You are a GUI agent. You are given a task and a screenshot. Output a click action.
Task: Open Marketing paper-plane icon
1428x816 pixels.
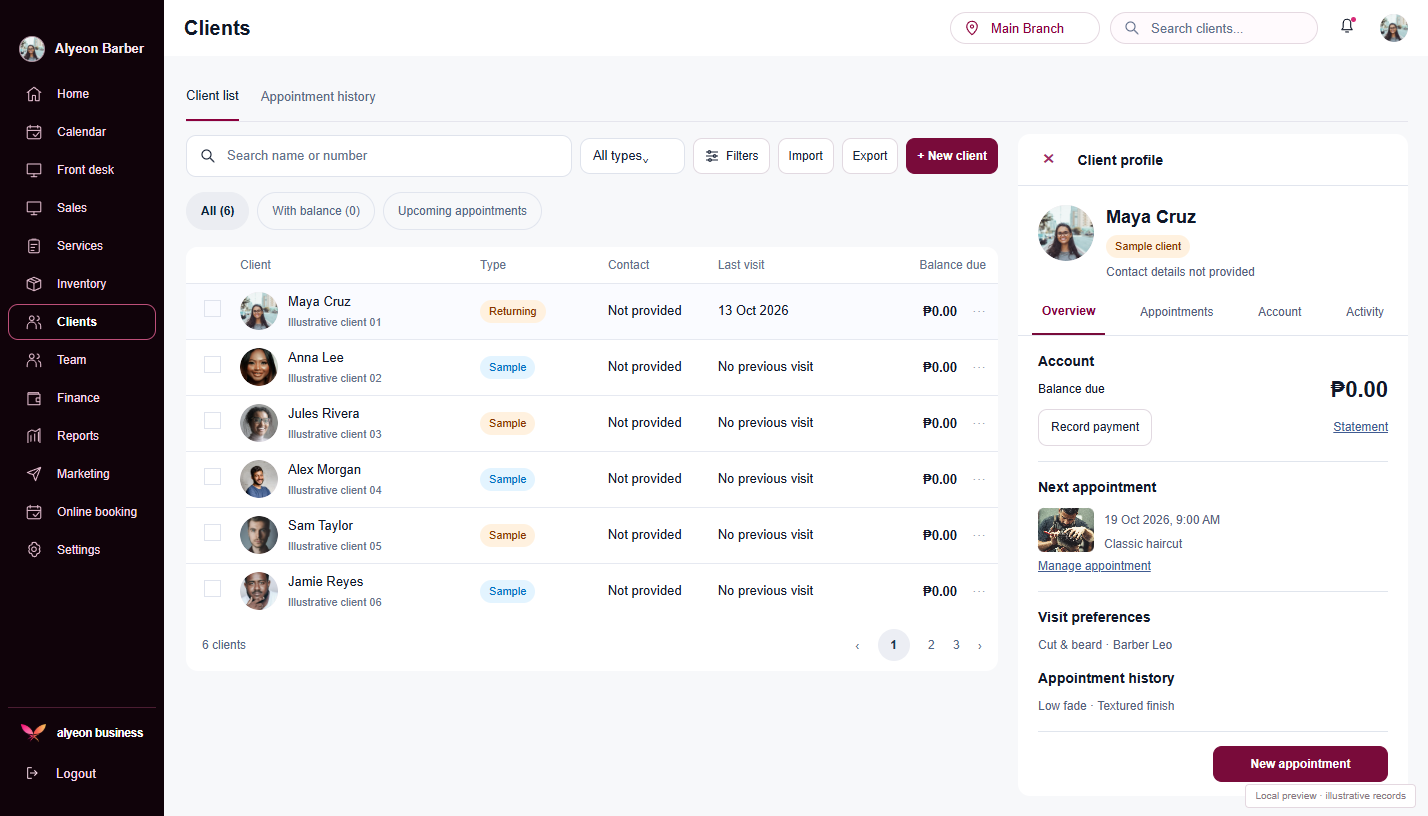coord(34,474)
